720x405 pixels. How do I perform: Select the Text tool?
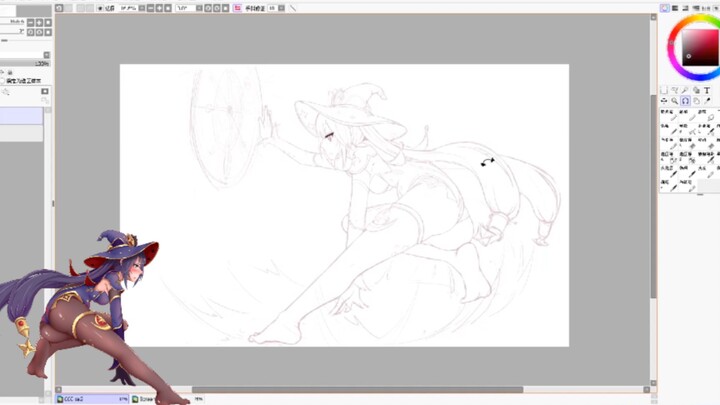pos(707,90)
